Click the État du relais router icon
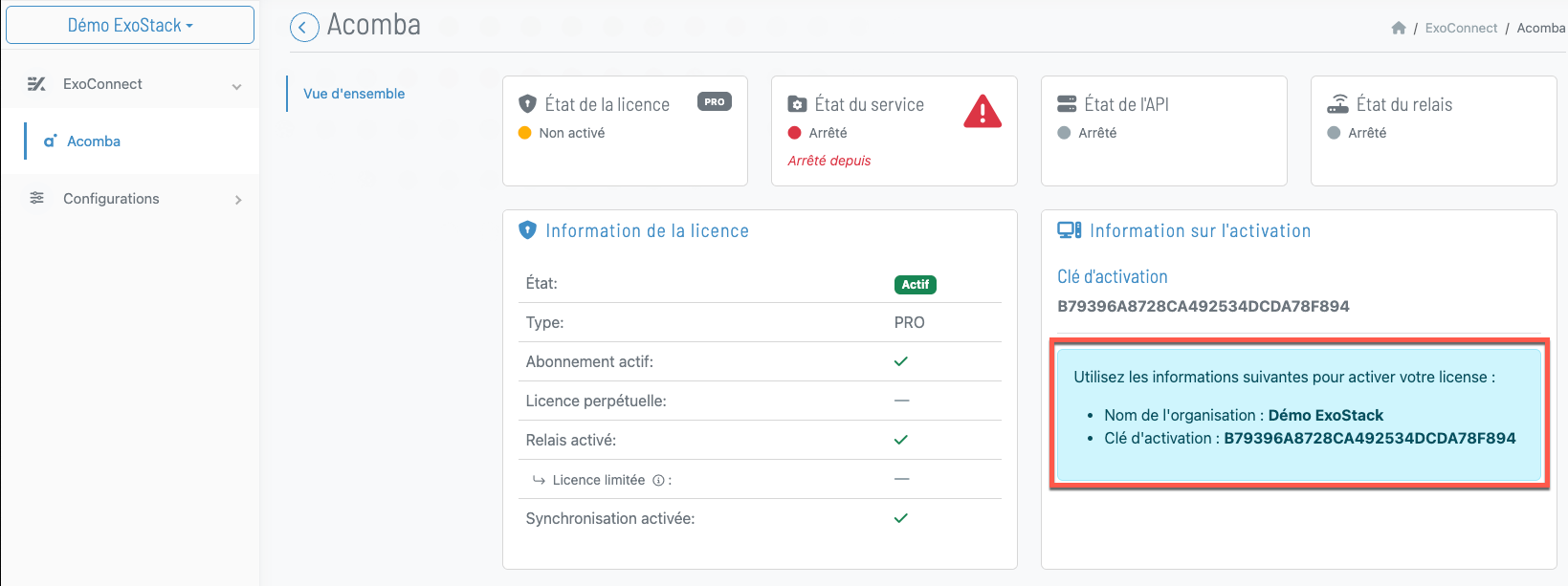 pos(1337,104)
